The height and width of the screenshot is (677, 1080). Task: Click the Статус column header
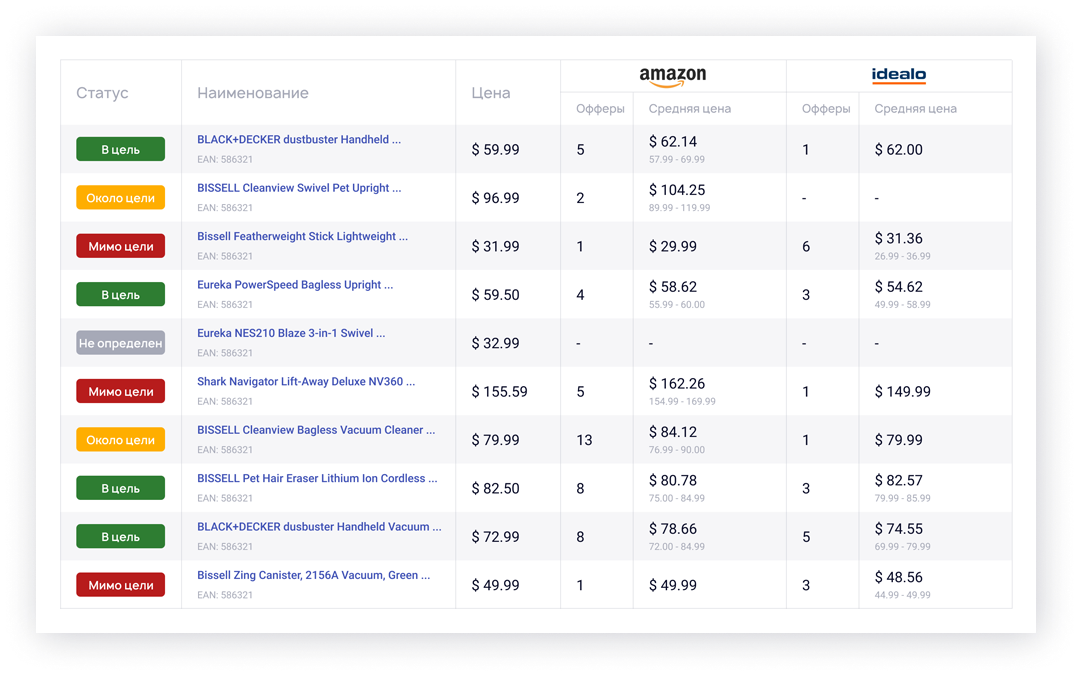(102, 93)
